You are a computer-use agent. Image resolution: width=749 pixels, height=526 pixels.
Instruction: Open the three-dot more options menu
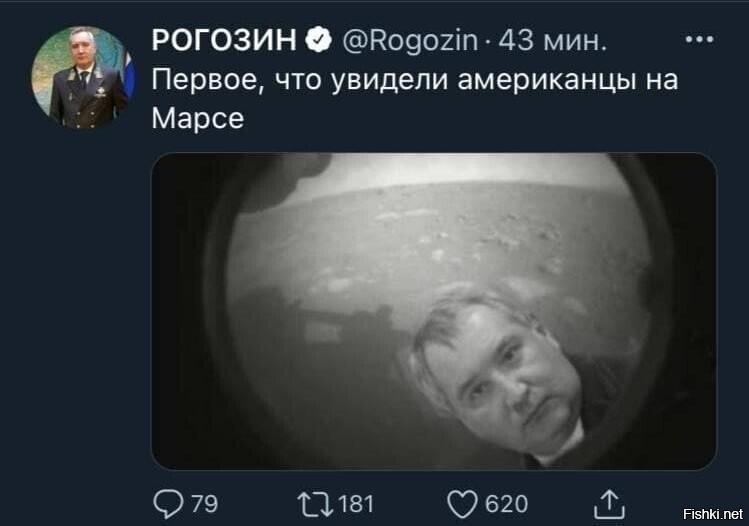[x=700, y=39]
